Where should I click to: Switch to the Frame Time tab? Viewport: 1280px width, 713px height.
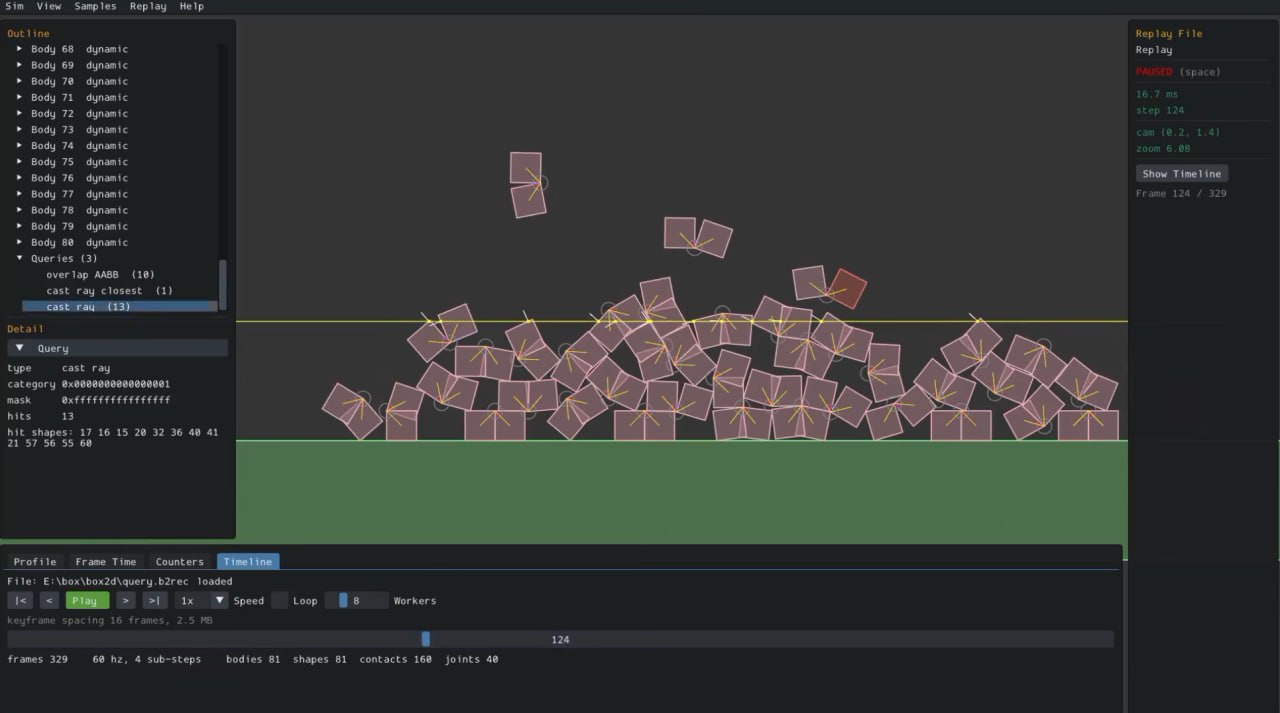coord(106,562)
